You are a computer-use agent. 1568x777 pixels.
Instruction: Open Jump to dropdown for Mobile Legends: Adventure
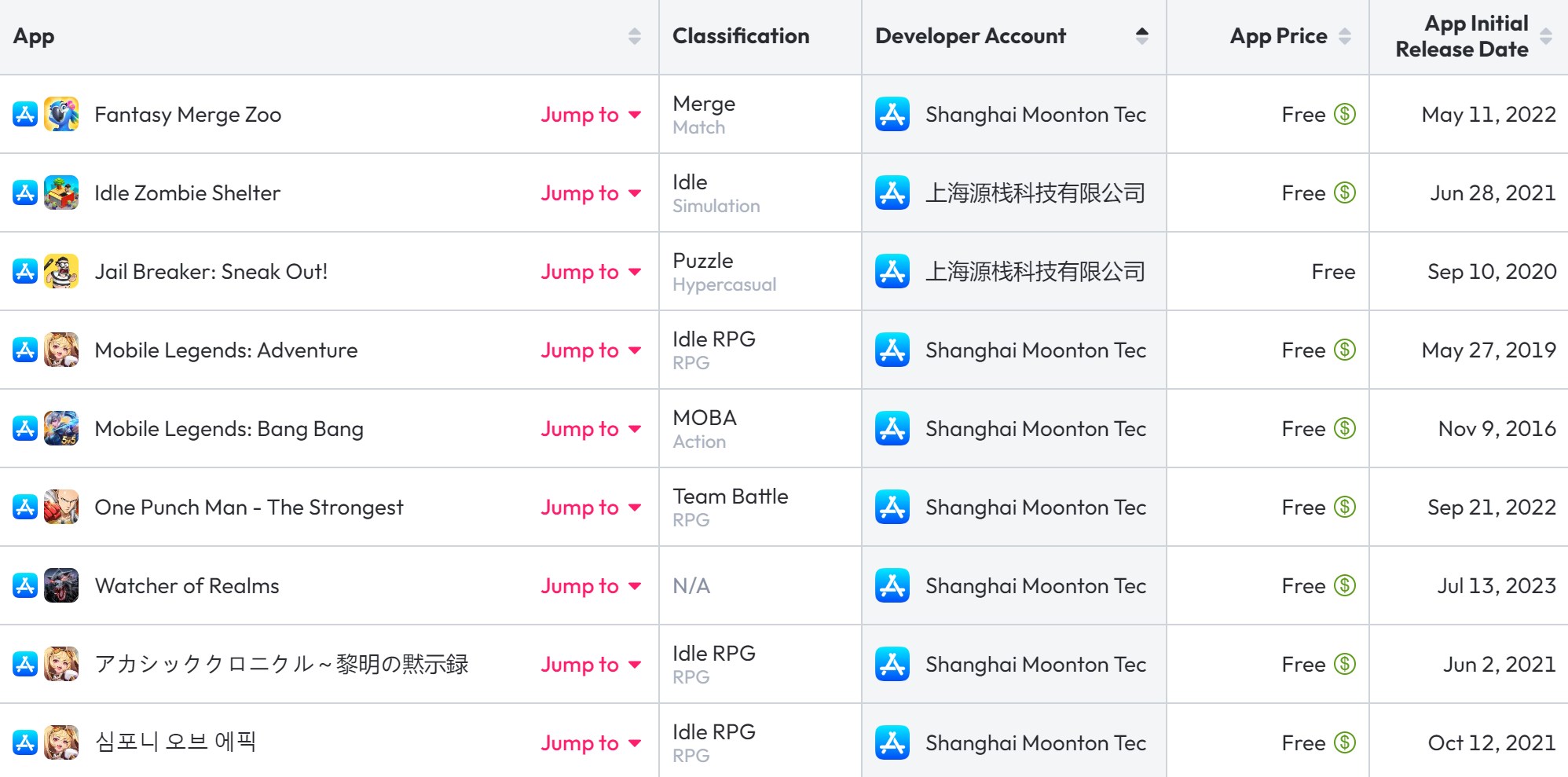[x=591, y=350]
